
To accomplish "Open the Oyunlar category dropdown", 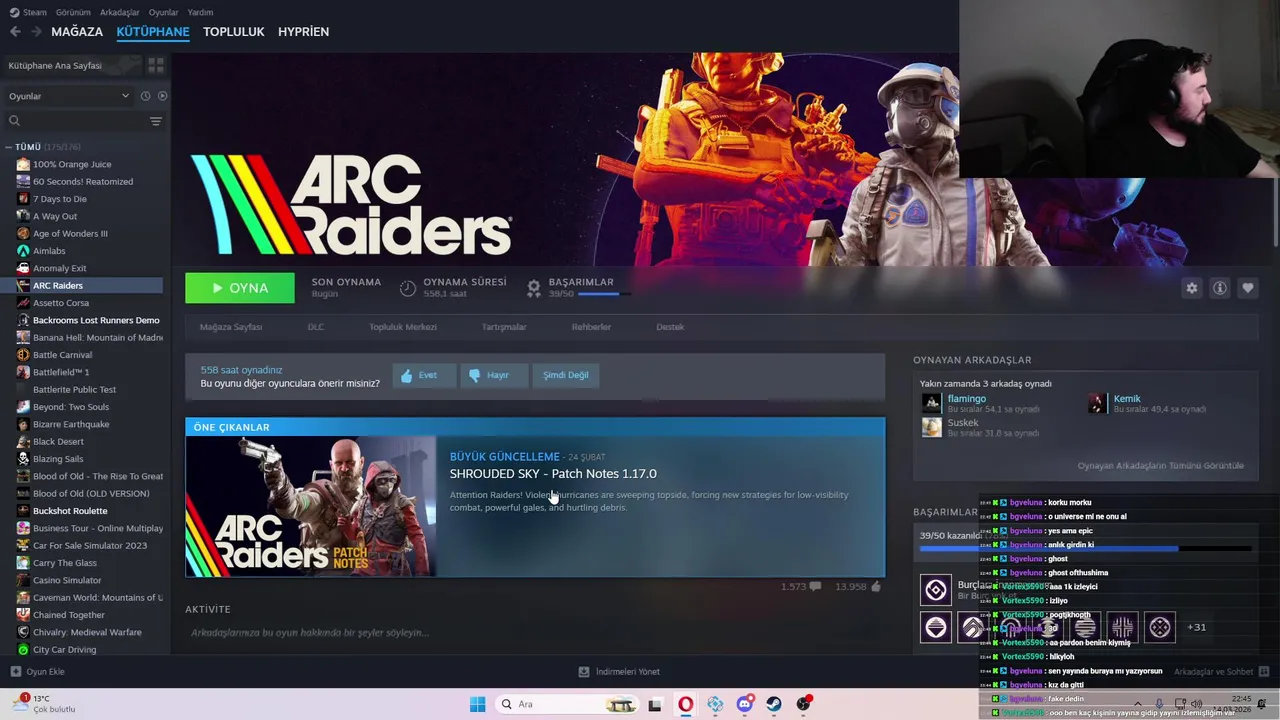I will [69, 96].
